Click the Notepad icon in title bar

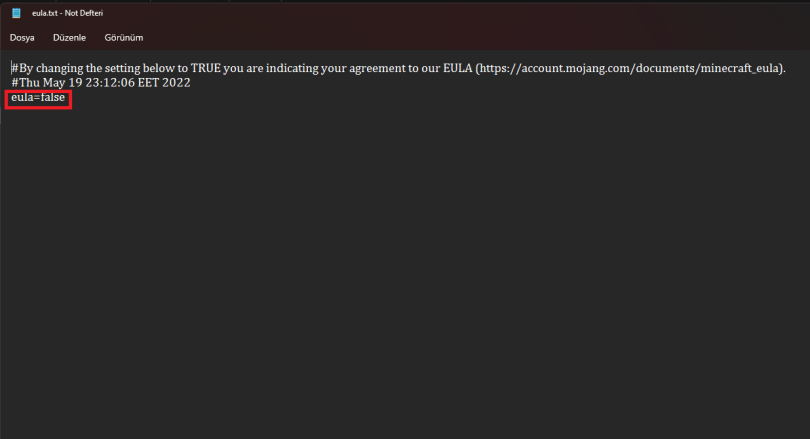15,13
